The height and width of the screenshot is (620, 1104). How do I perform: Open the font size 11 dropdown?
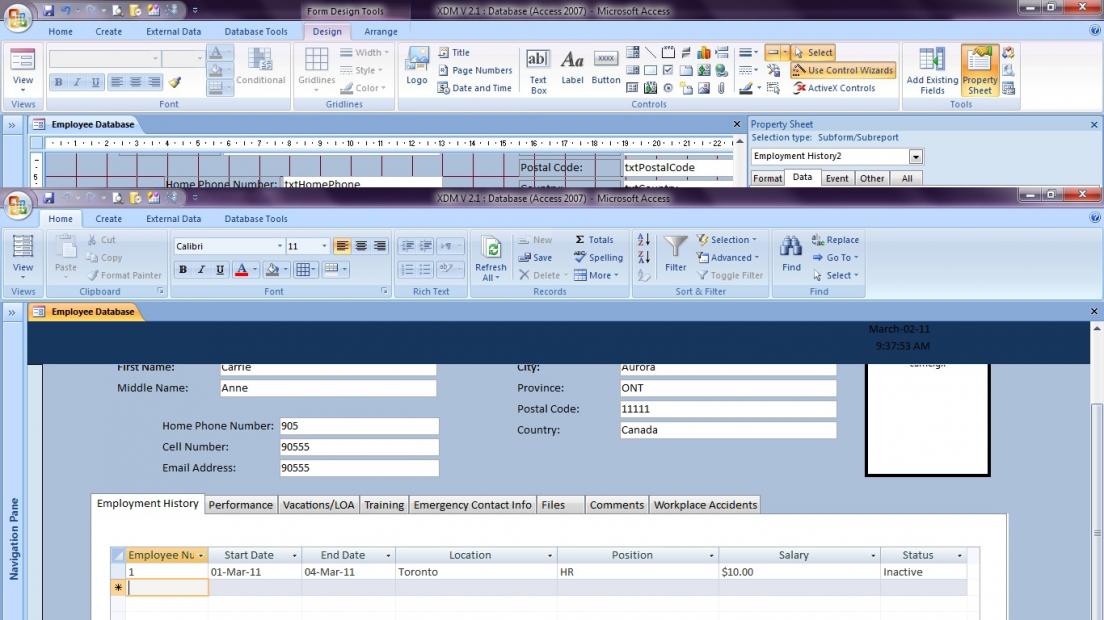pos(324,246)
